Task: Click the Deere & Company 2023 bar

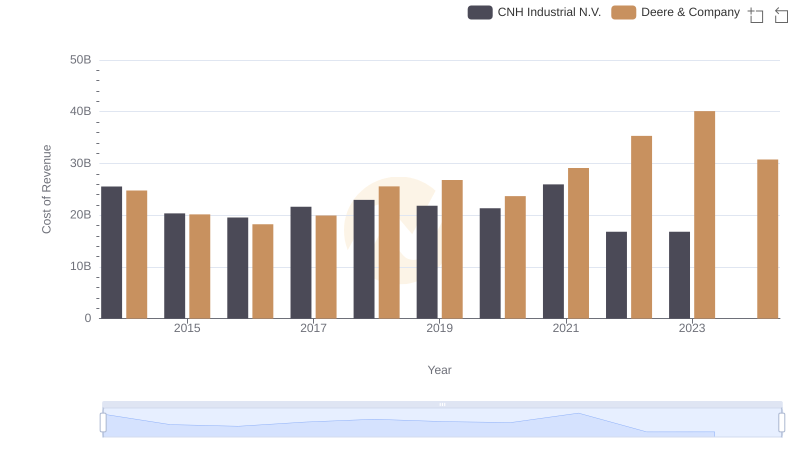Action: (705, 215)
